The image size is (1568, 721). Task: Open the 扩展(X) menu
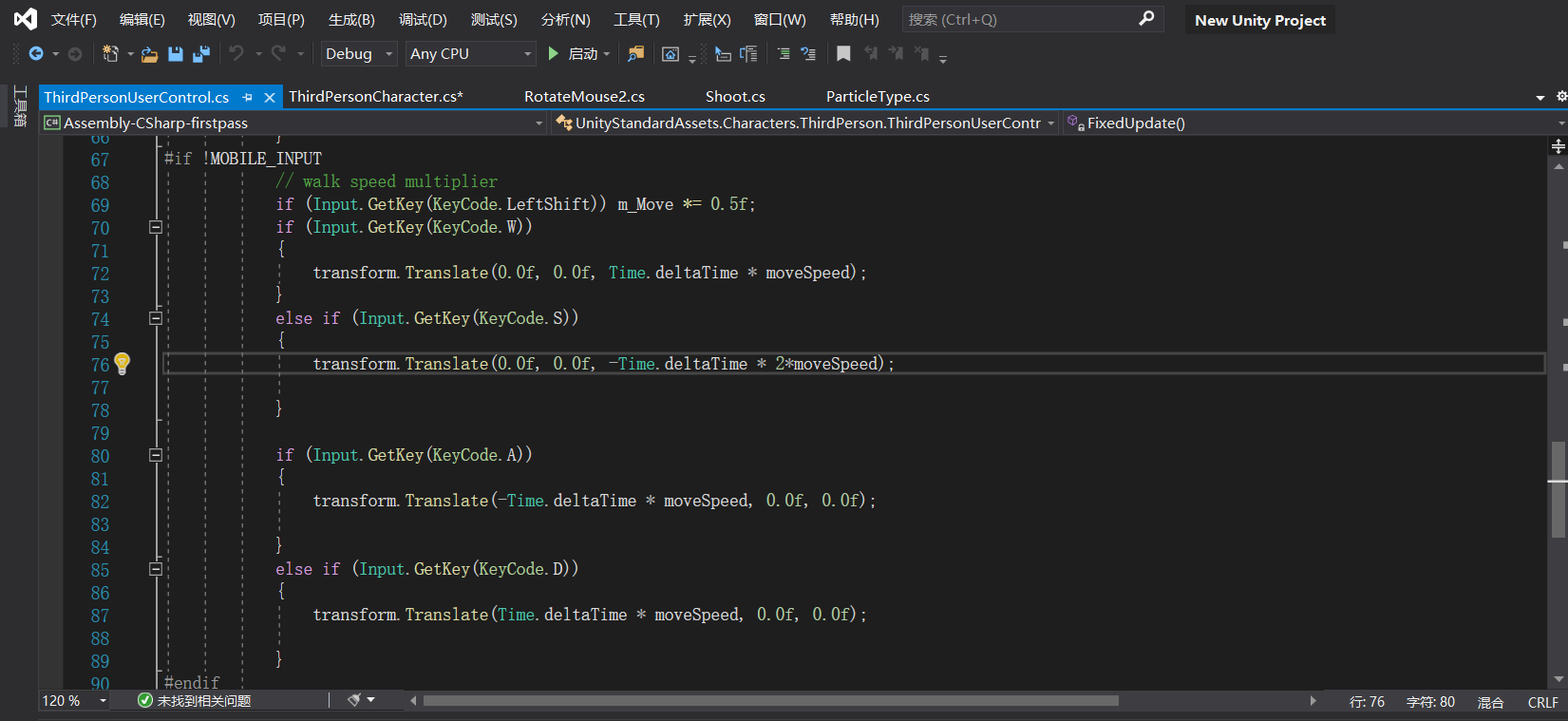707,20
